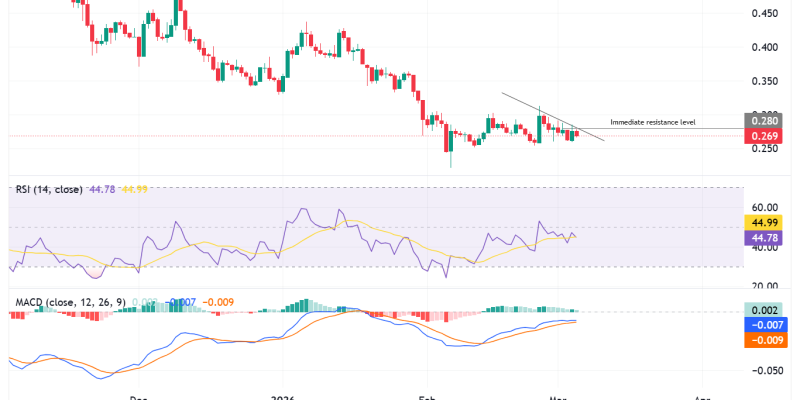The width and height of the screenshot is (800, 400).
Task: Click the purple 44.78 value in RSI legend
Action: coord(103,189)
